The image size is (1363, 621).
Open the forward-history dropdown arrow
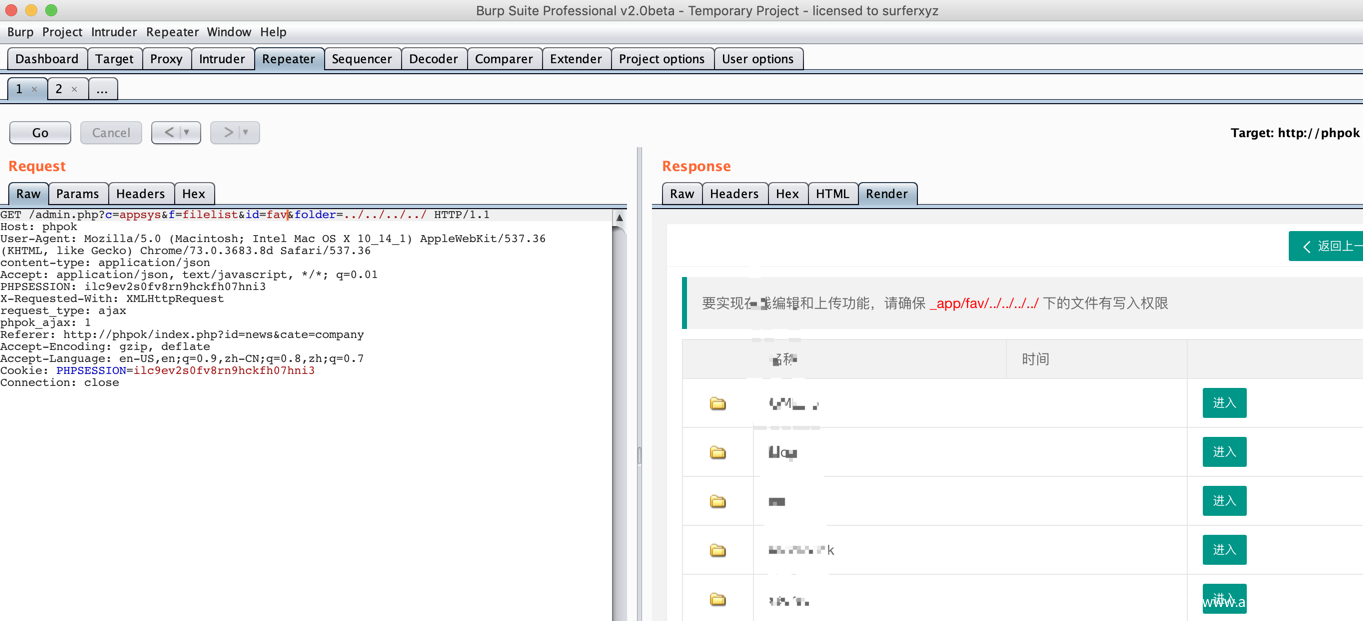(x=246, y=132)
